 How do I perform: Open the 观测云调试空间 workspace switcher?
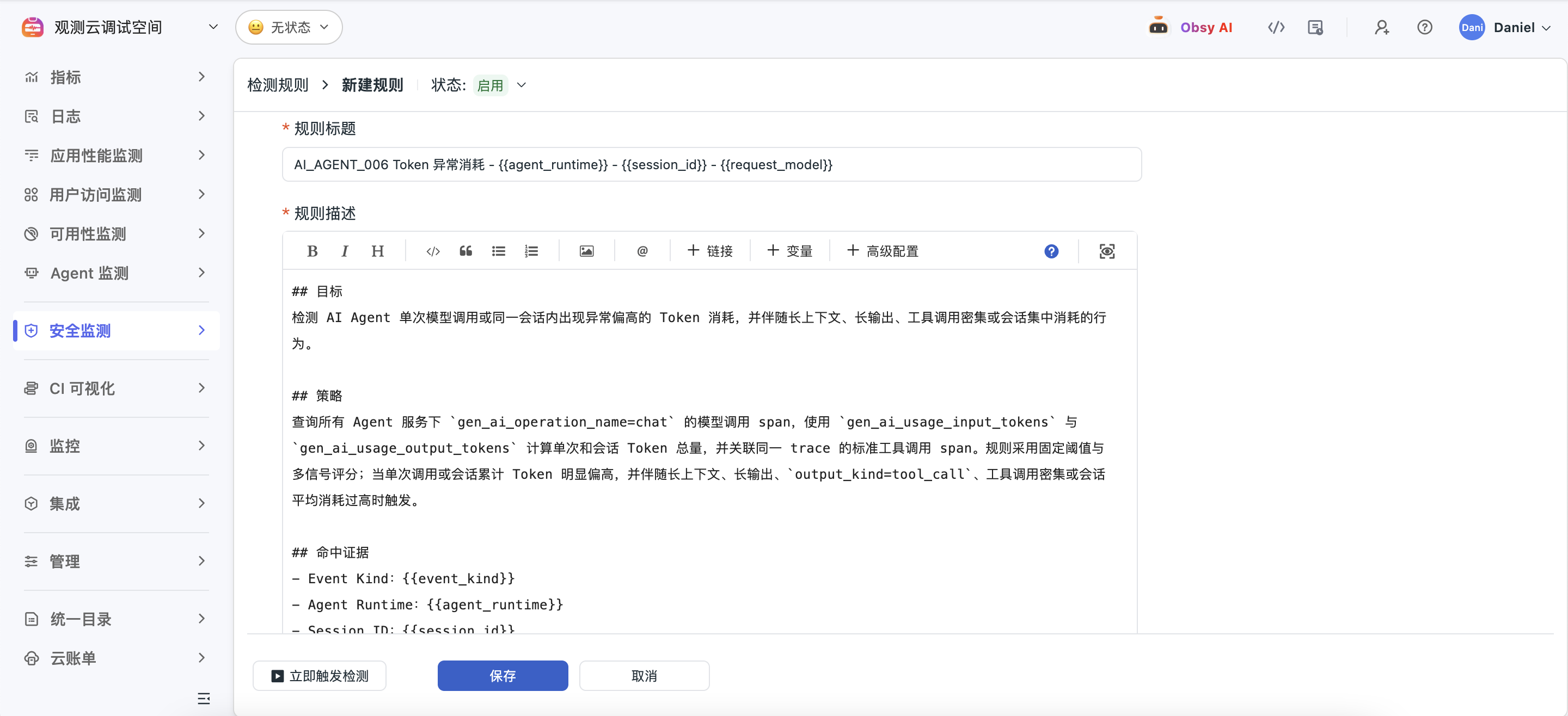point(120,27)
